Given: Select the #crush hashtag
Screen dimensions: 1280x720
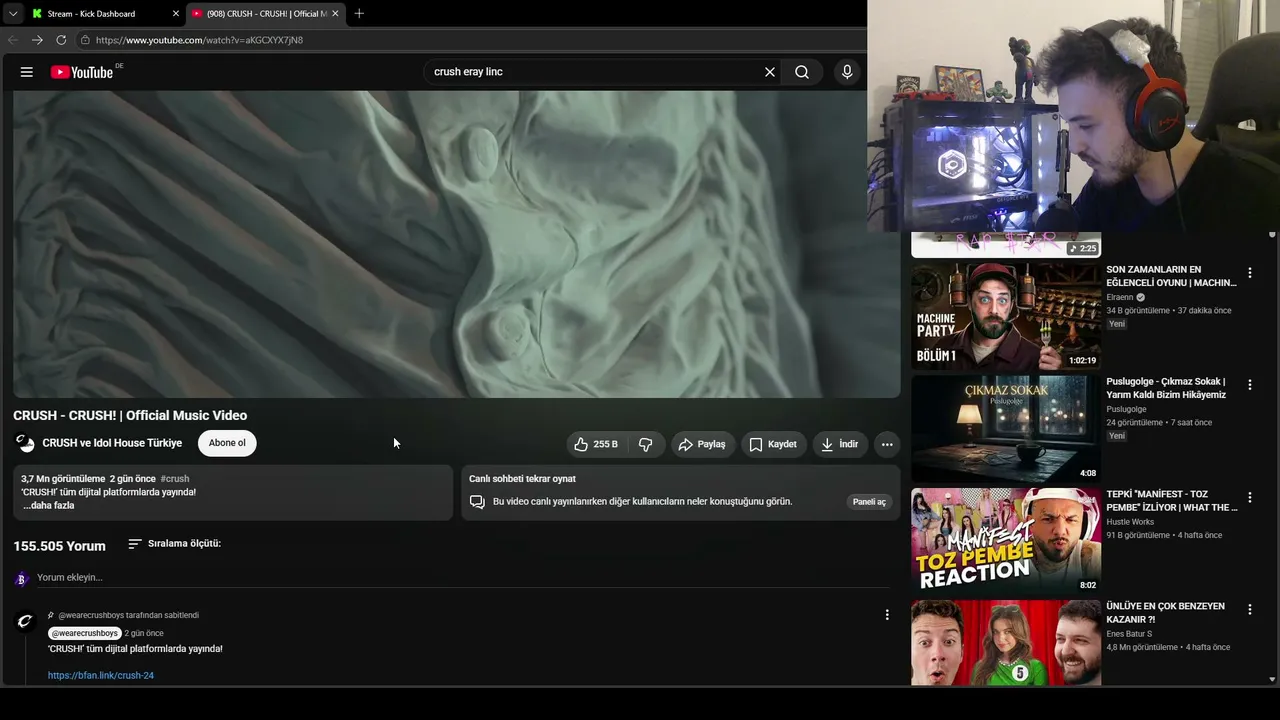Looking at the screenshot, I should point(175,479).
